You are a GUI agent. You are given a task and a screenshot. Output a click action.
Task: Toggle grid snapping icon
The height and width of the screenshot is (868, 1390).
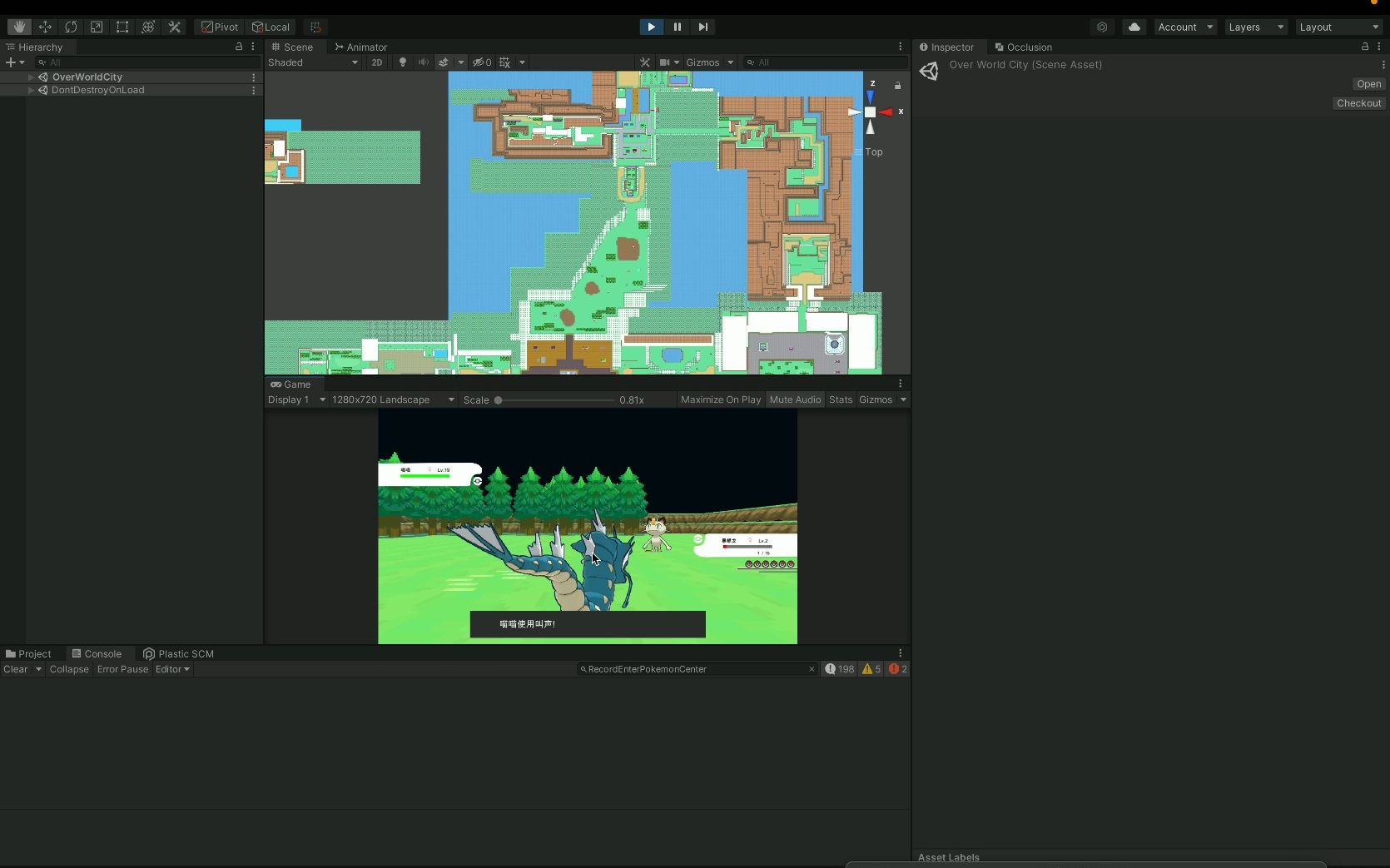click(x=315, y=27)
